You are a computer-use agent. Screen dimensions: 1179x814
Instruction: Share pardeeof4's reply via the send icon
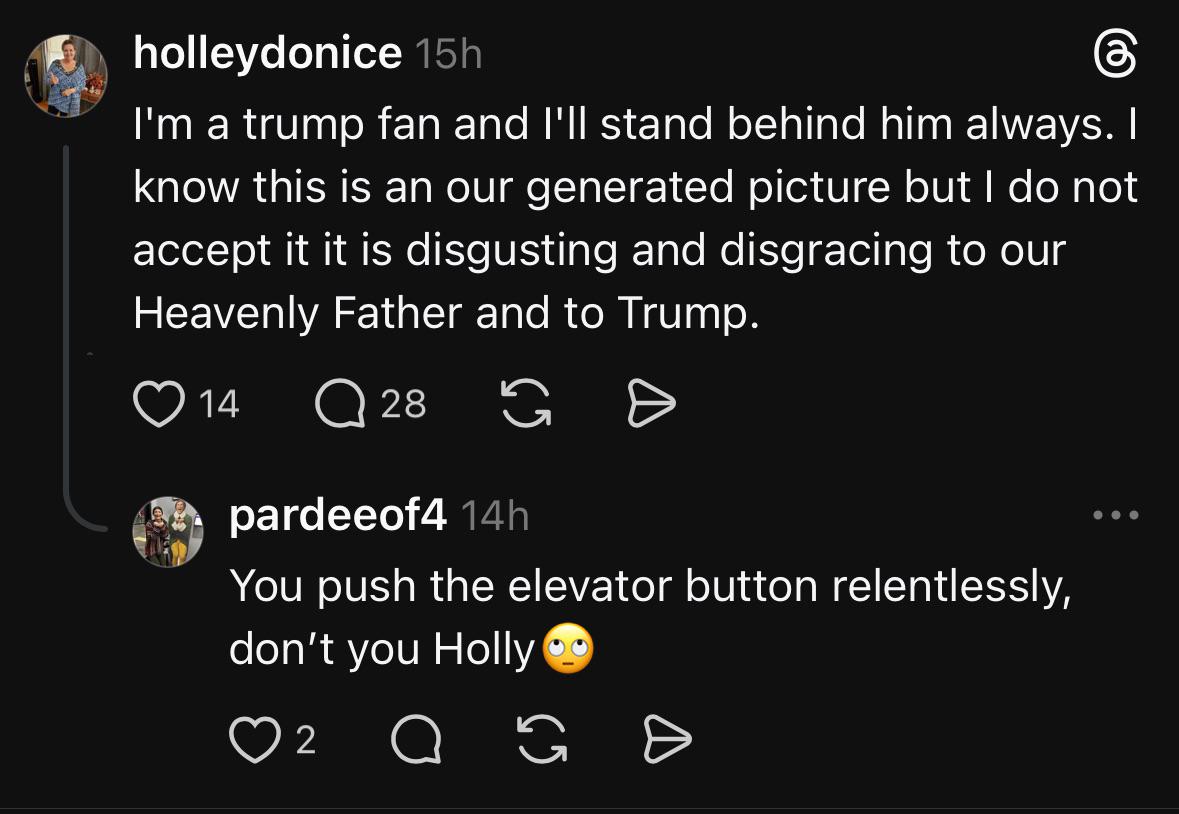pos(665,739)
